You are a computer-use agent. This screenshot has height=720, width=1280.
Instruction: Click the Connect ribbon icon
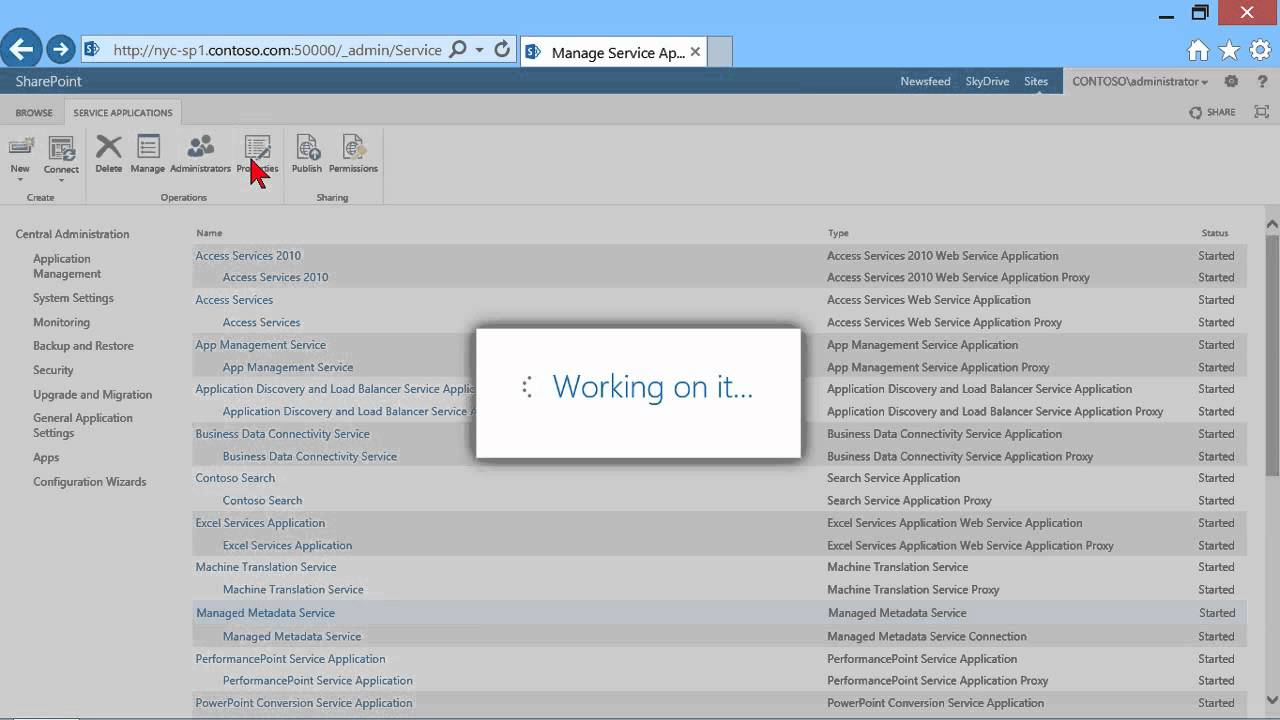pos(61,148)
